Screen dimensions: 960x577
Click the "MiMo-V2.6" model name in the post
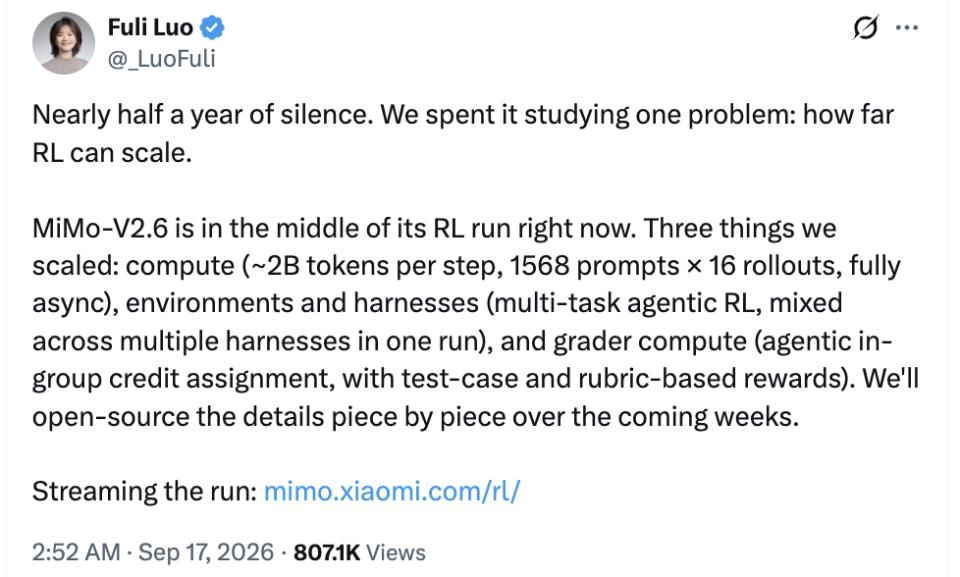(100, 228)
